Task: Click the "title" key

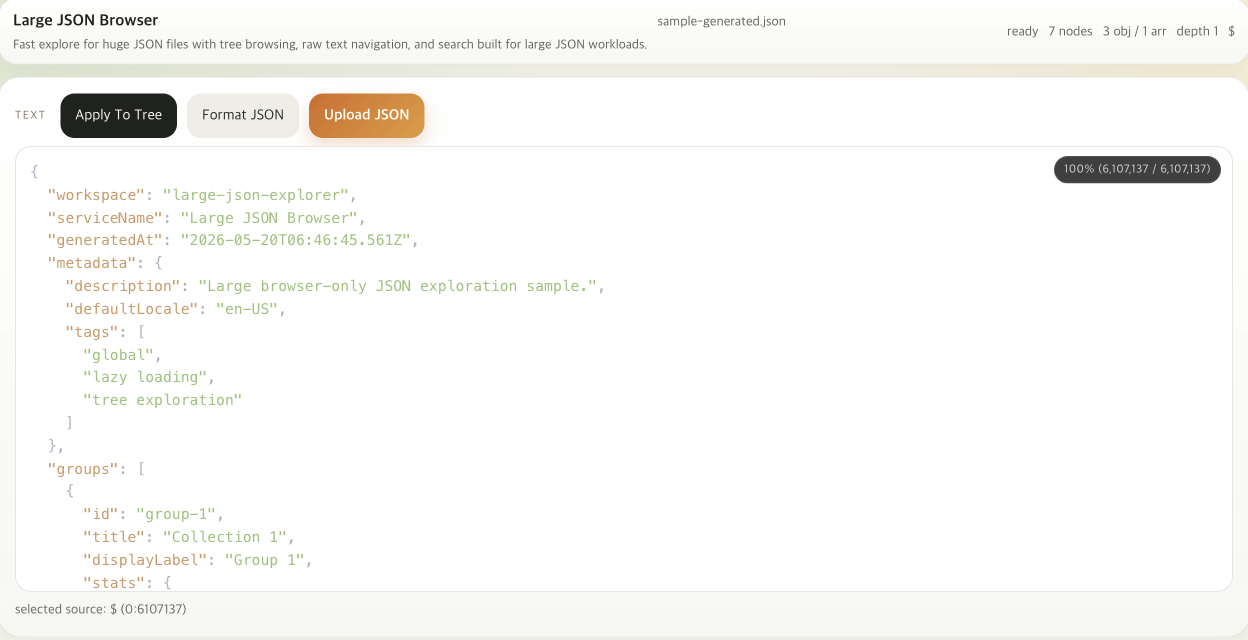Action: click(114, 537)
